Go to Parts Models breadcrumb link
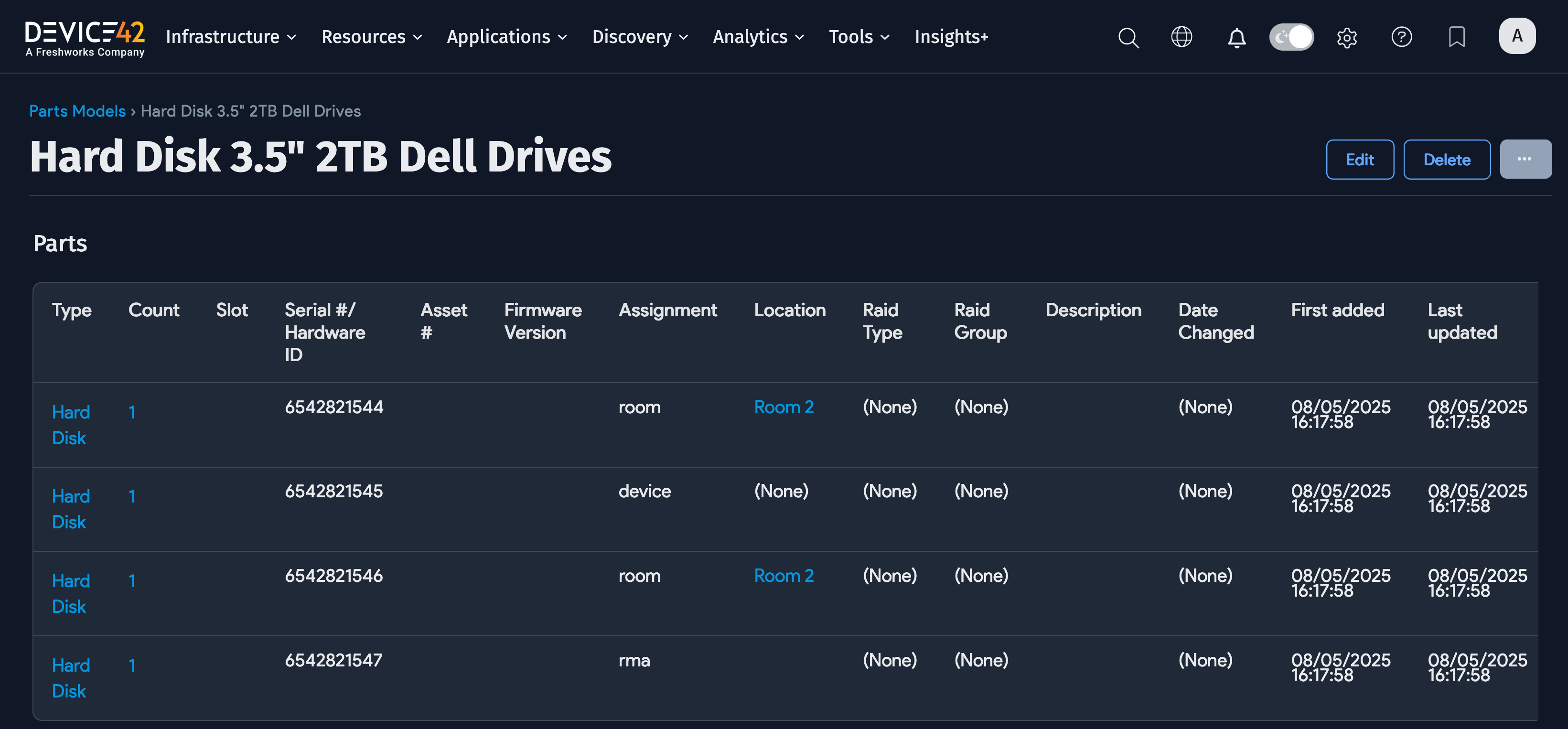The width and height of the screenshot is (1568, 729). (77, 111)
